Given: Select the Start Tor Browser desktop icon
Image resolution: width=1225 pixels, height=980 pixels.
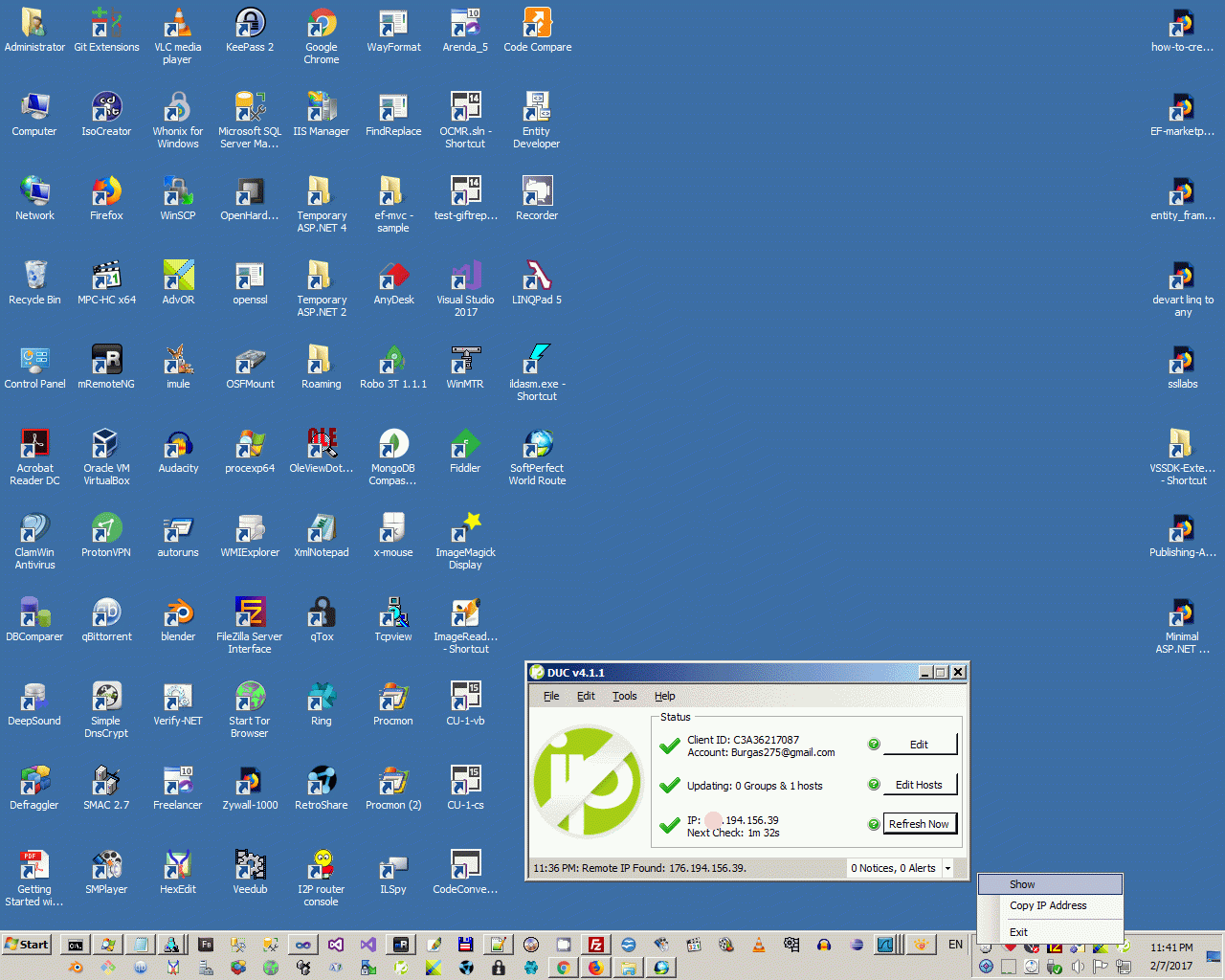Looking at the screenshot, I should point(250,710).
